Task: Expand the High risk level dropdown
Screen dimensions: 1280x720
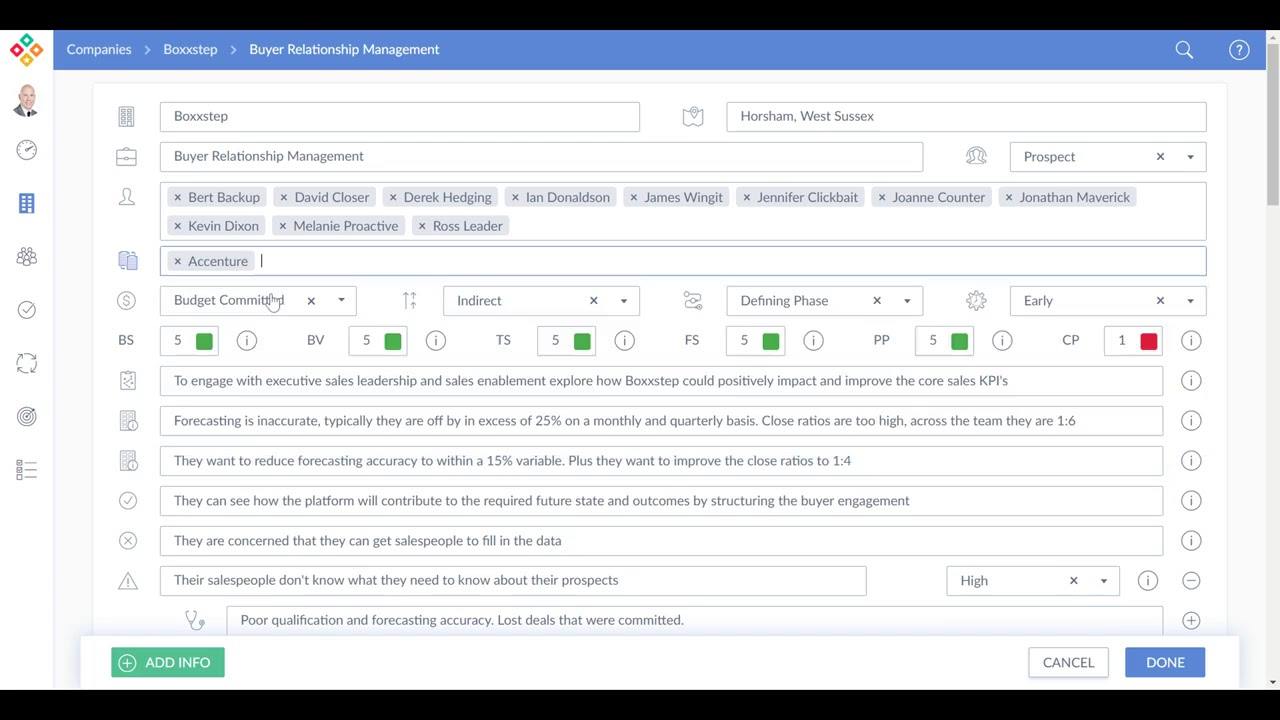Action: click(x=1104, y=581)
